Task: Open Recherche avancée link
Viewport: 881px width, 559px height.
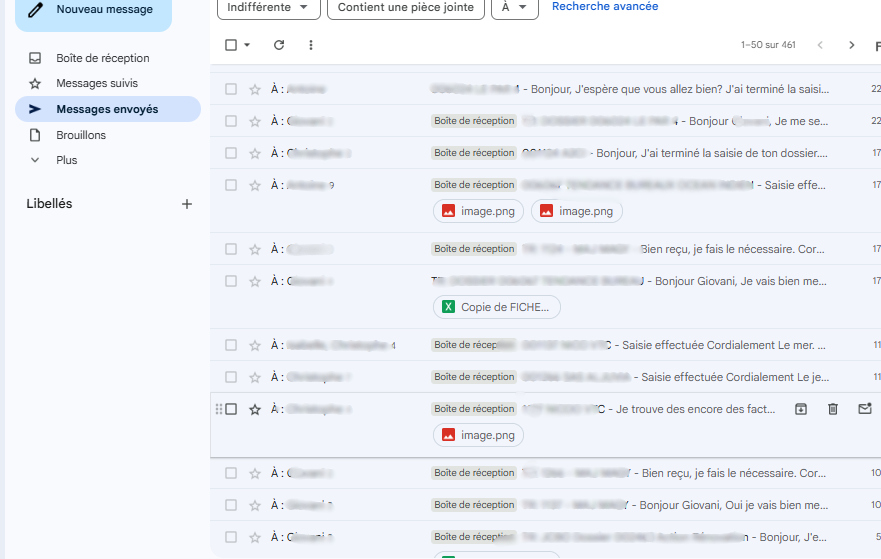Action: pos(605,6)
